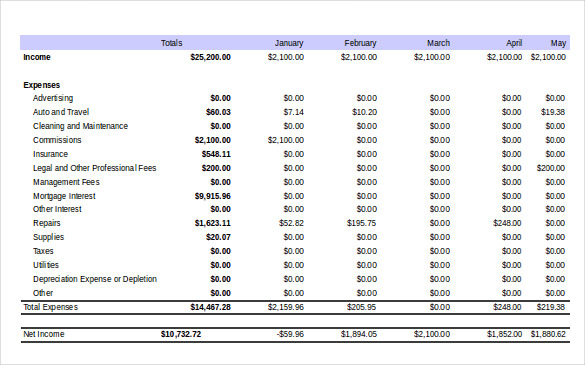Click Total Expenses sum $14,467.28
Viewport: 585px width, 365px height.
pos(210,307)
